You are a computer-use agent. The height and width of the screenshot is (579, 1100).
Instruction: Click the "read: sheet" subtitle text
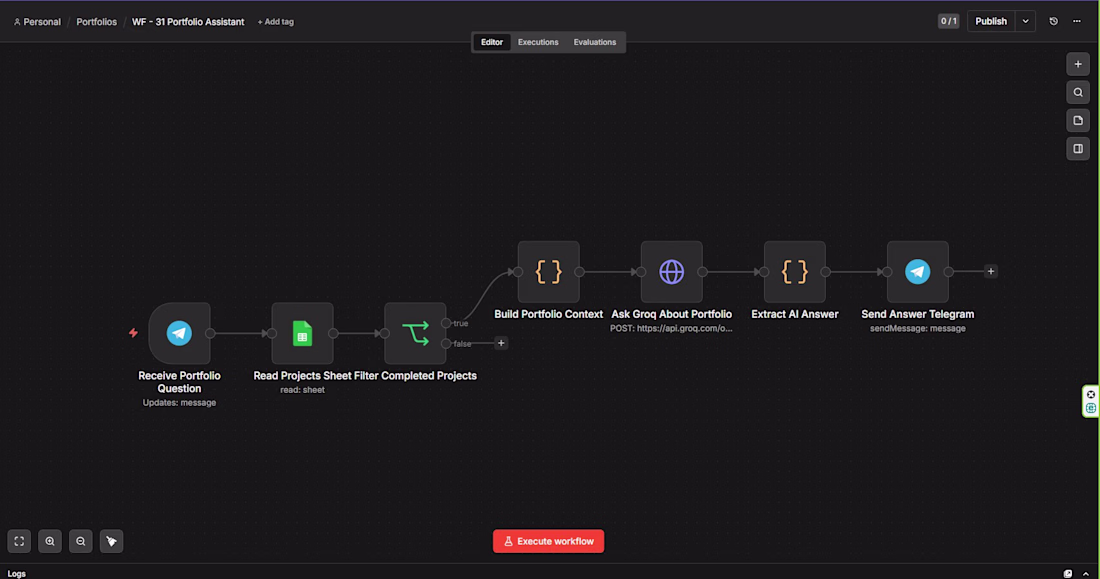(x=302, y=390)
